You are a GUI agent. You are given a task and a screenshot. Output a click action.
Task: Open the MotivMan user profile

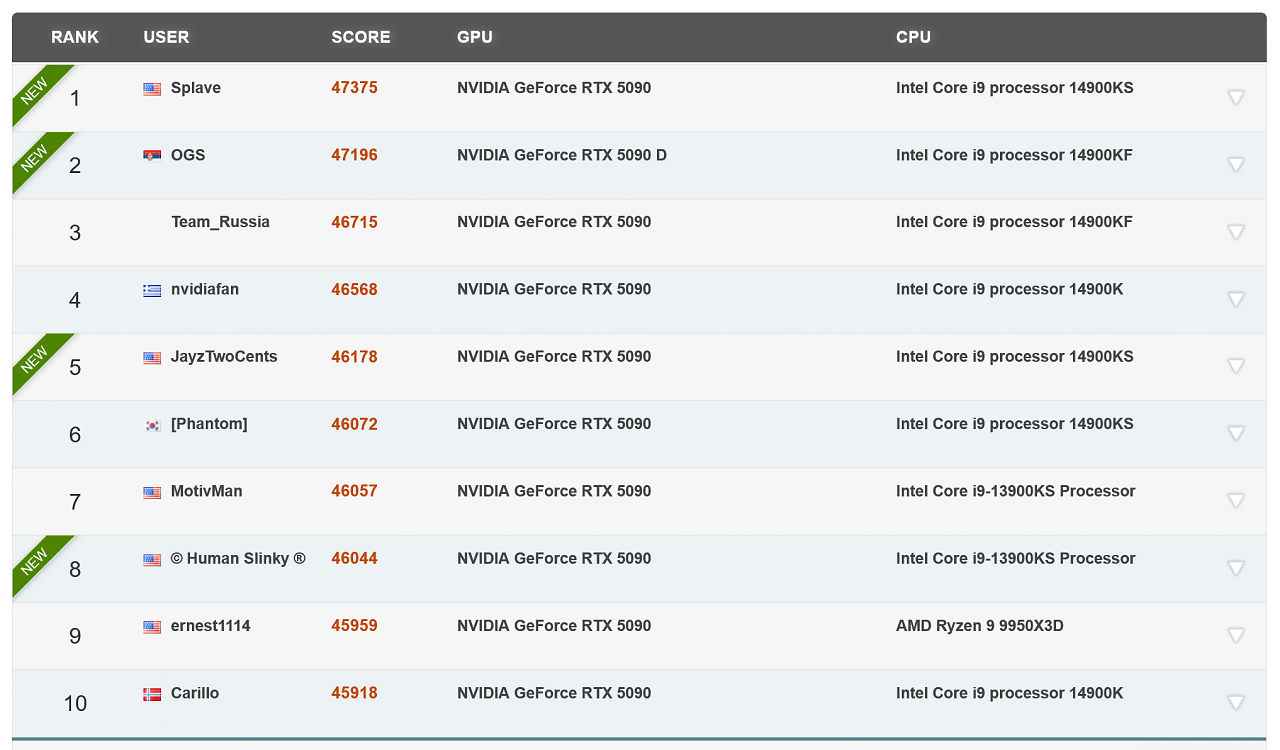pyautogui.click(x=207, y=491)
